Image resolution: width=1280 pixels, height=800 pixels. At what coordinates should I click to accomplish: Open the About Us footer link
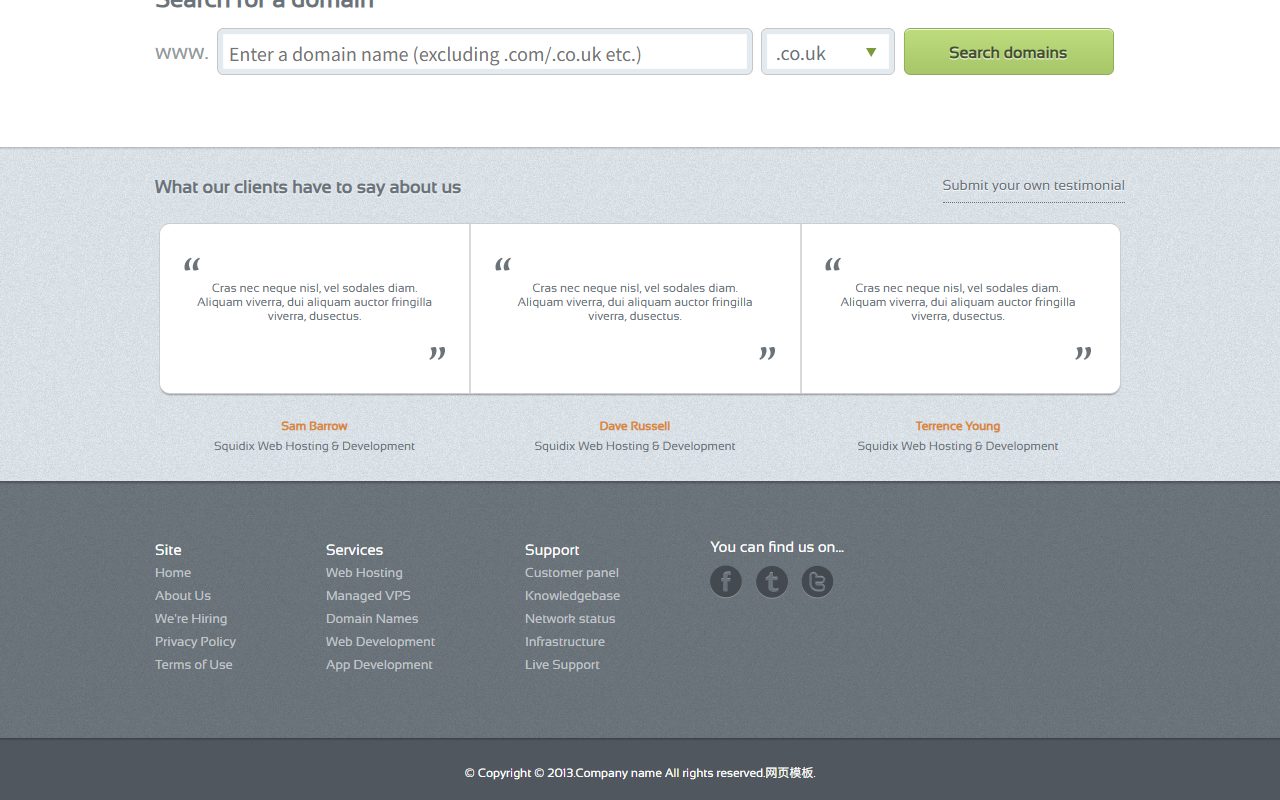183,596
